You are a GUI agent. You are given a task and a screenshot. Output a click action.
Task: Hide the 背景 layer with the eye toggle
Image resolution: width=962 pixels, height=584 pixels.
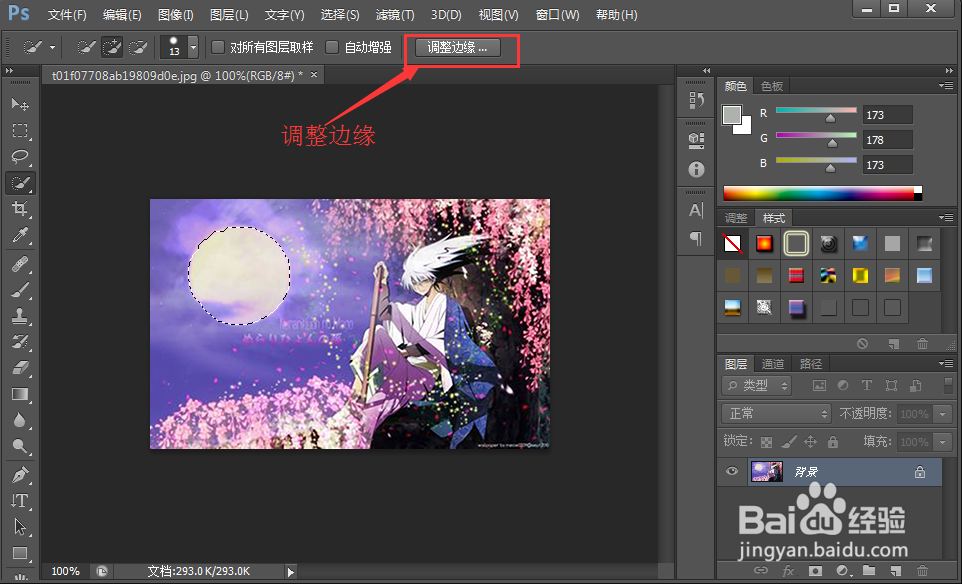tap(731, 471)
